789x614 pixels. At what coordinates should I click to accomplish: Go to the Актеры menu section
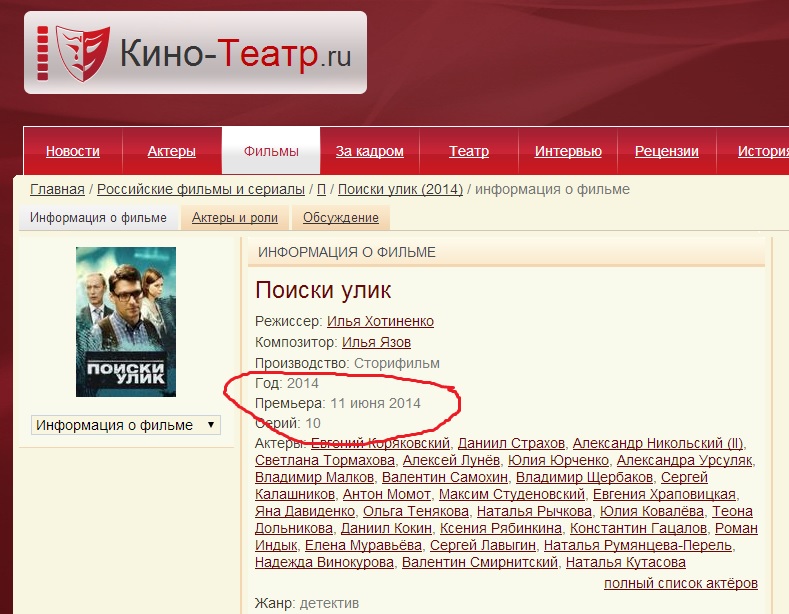click(x=172, y=151)
